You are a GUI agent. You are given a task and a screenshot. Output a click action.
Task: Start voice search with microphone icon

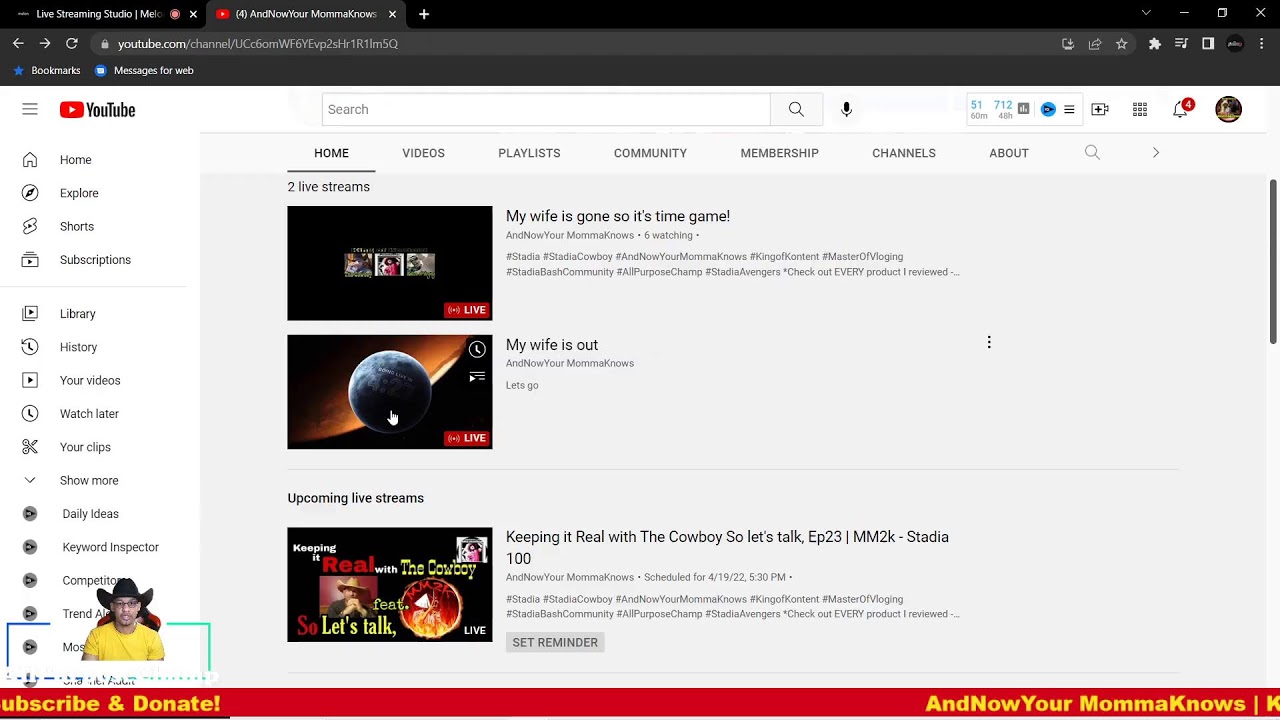point(846,109)
